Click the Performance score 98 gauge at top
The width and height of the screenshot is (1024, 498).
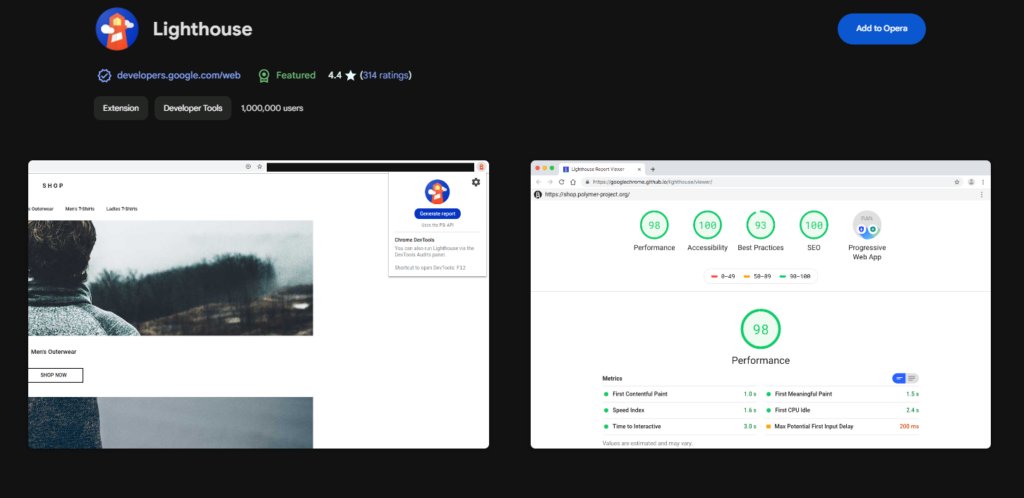click(x=654, y=225)
